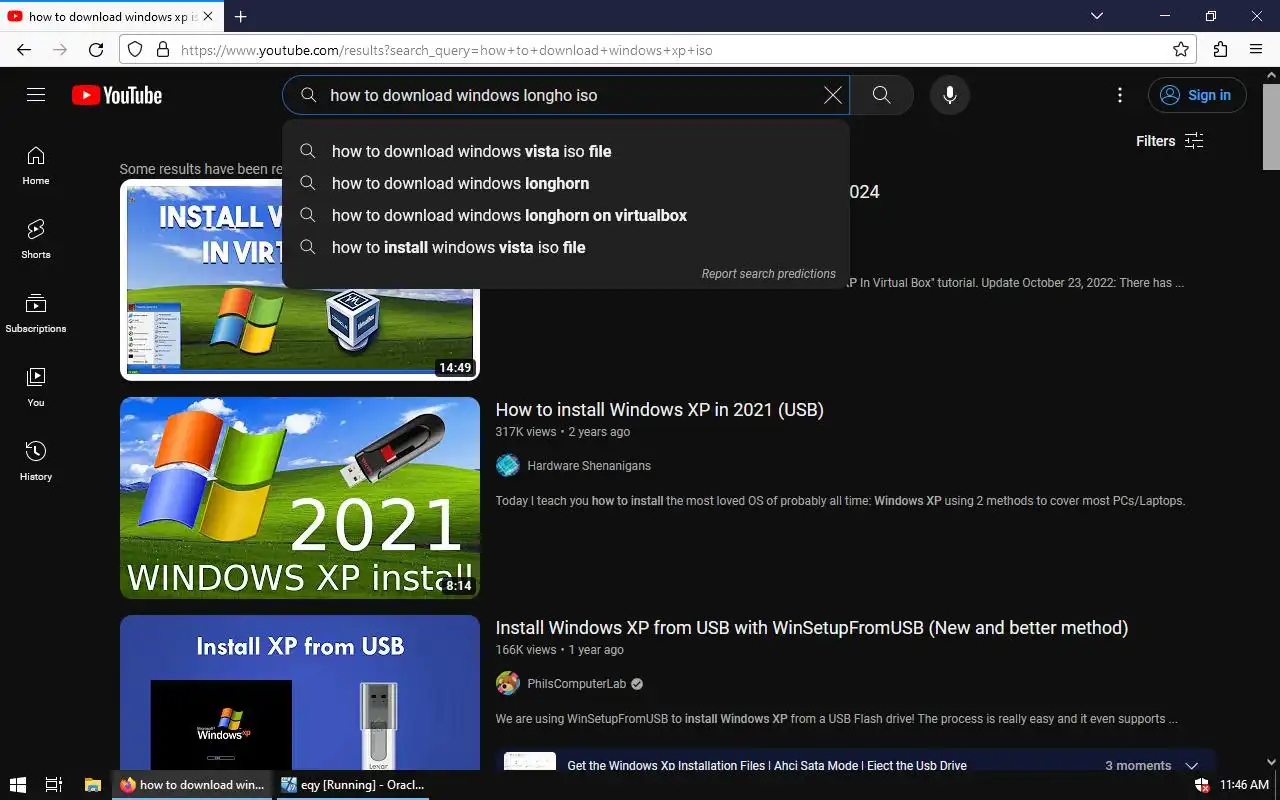Open a new browser tab

pos(240,16)
